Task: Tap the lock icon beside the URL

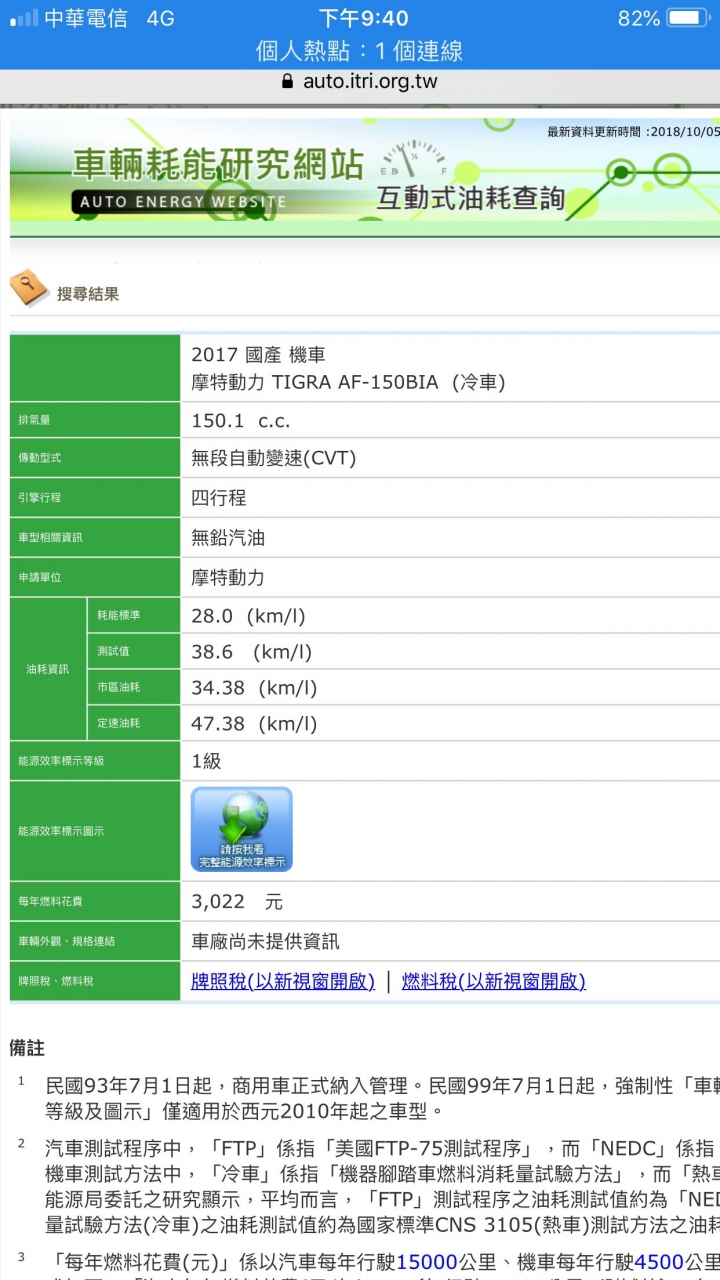Action: tap(288, 82)
